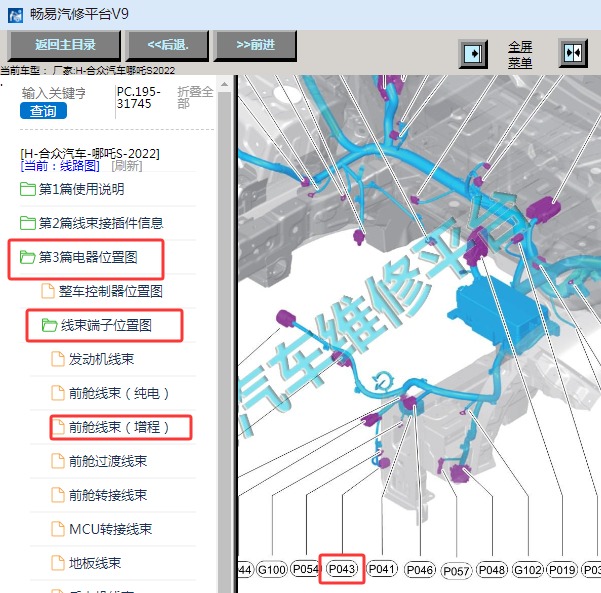Go forward using the >>前进 button
The image size is (601, 593).
click(255, 45)
